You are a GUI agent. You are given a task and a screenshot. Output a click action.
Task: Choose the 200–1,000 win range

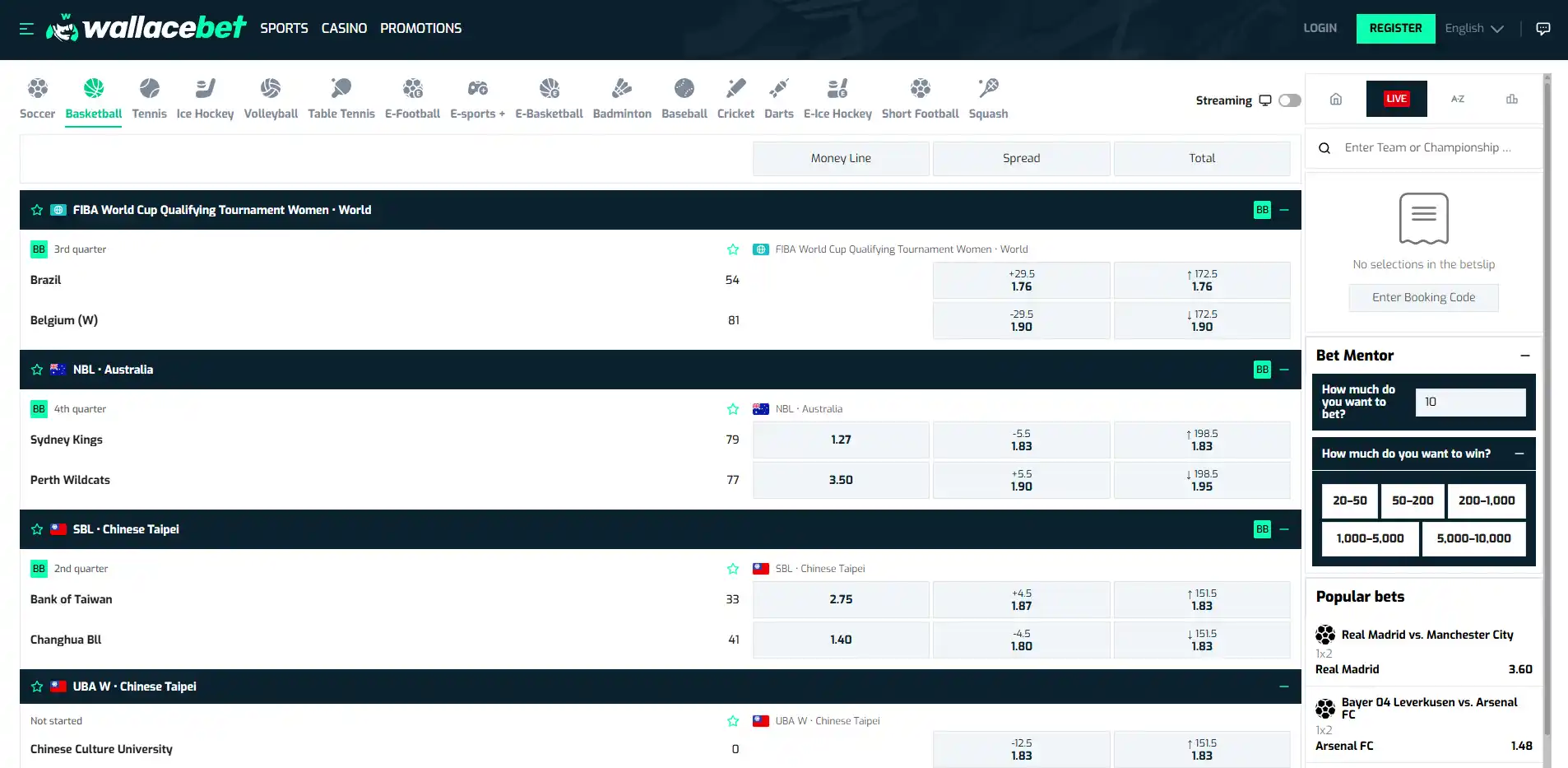(x=1487, y=500)
